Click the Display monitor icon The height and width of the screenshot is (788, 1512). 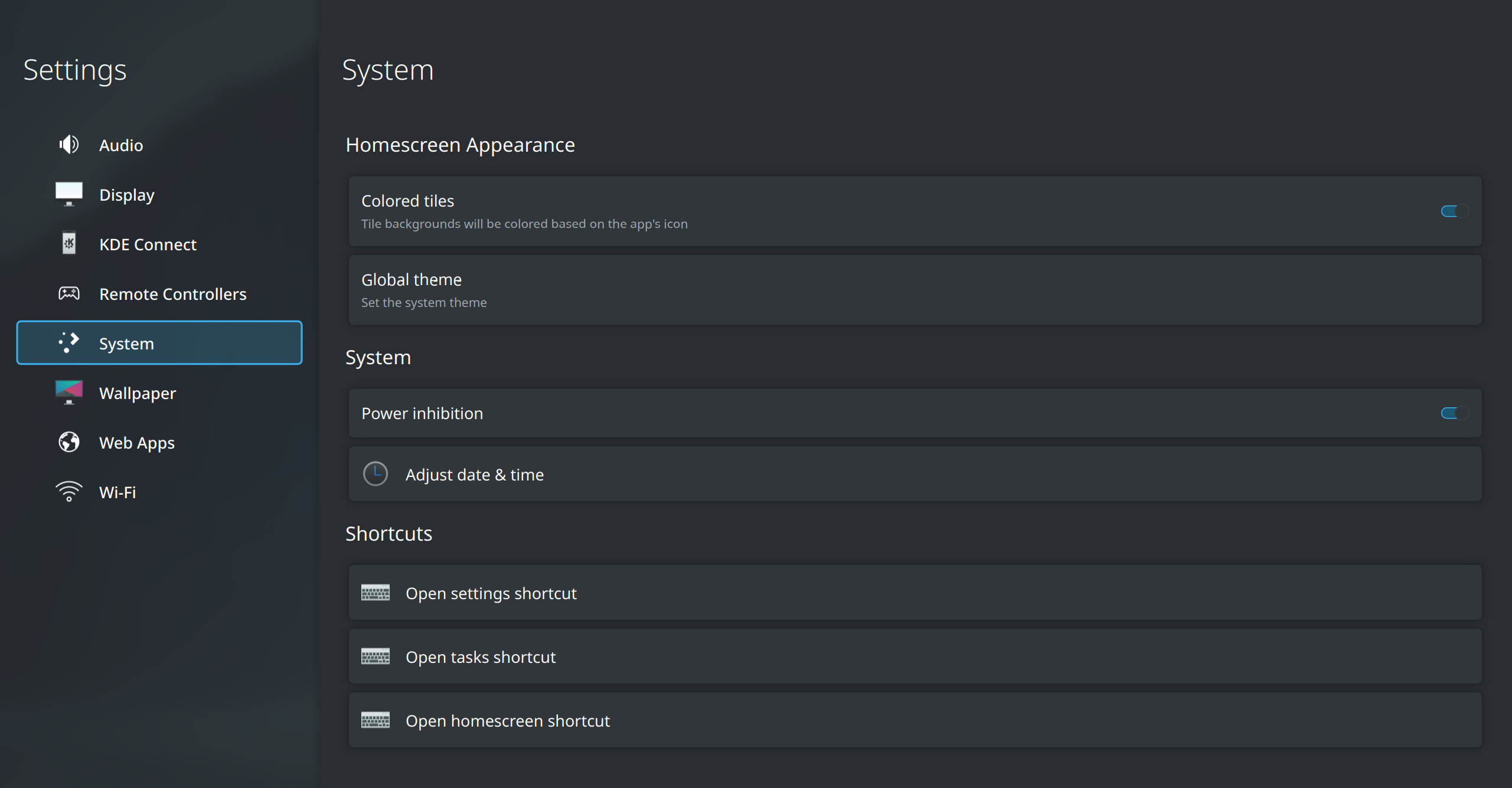click(x=69, y=194)
